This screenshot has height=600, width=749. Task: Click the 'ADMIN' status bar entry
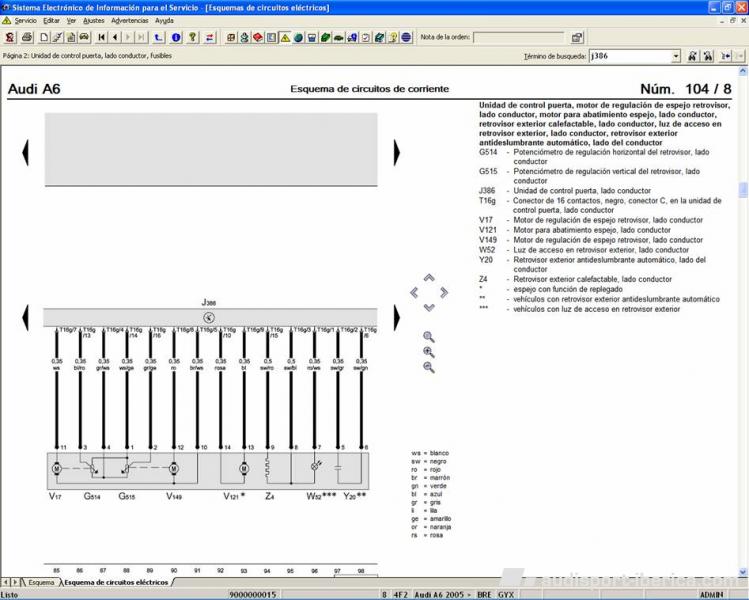pos(712,595)
